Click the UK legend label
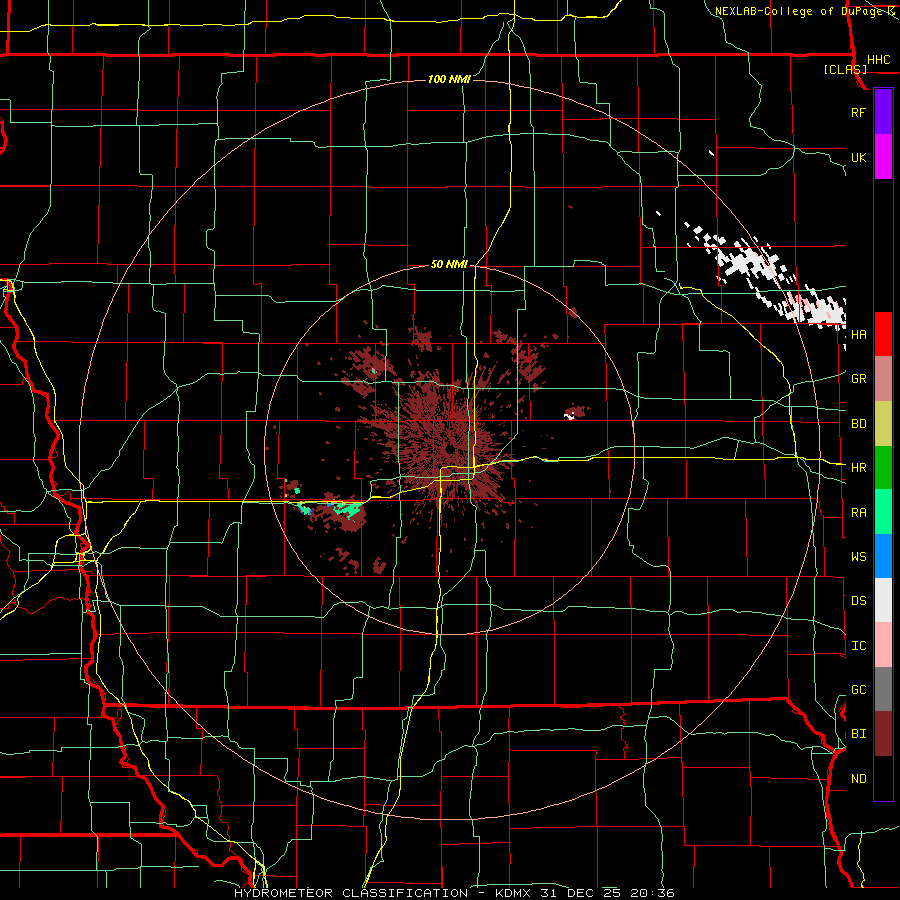The image size is (900, 900). 858,158
